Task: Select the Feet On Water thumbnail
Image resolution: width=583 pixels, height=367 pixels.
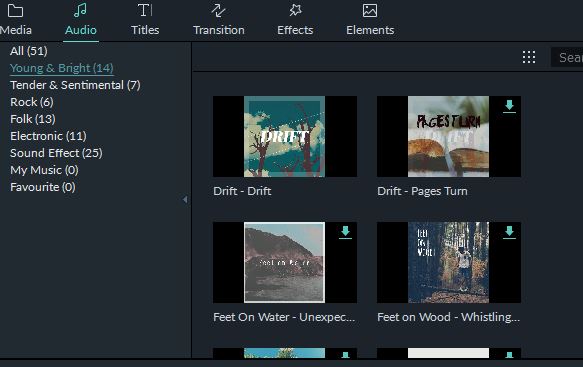Action: point(285,262)
